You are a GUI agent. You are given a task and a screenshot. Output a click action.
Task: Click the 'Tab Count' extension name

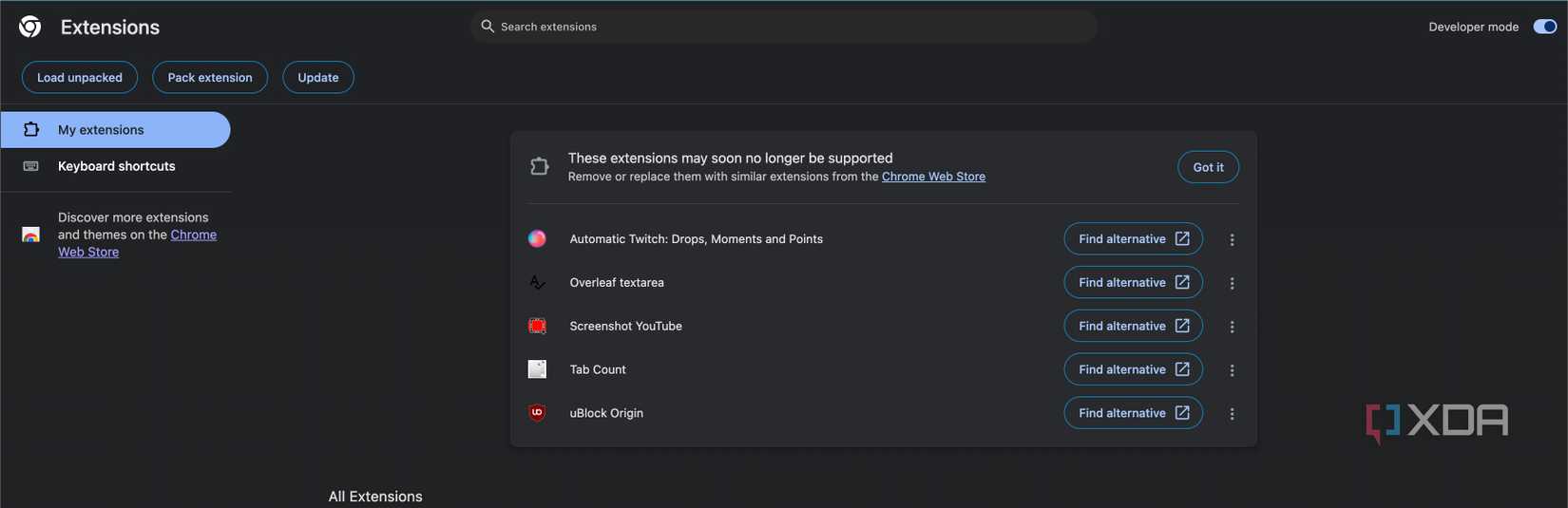pyautogui.click(x=598, y=369)
